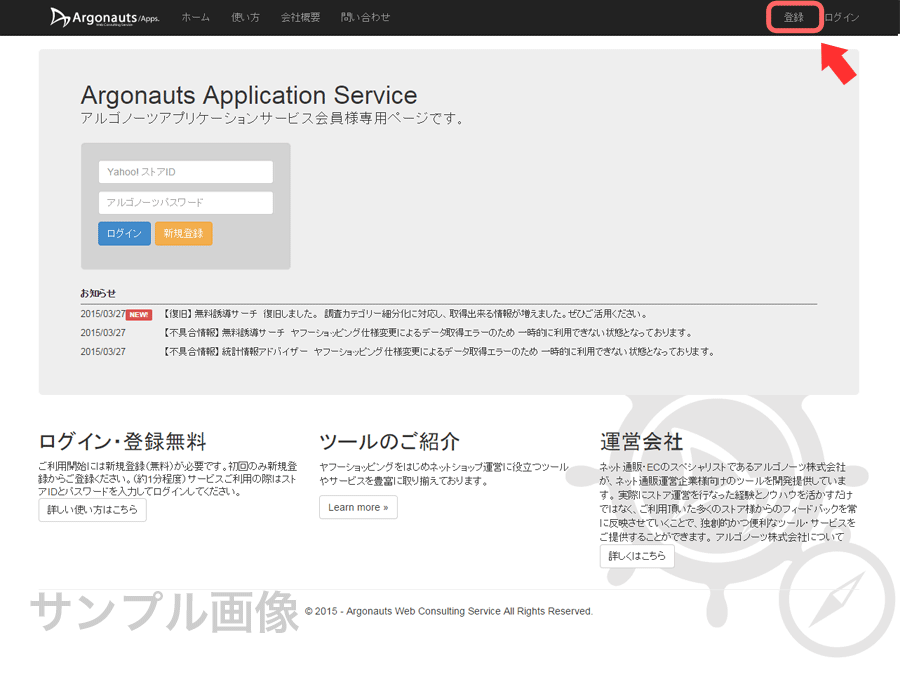Click the お知らせ heading

pos(98,293)
